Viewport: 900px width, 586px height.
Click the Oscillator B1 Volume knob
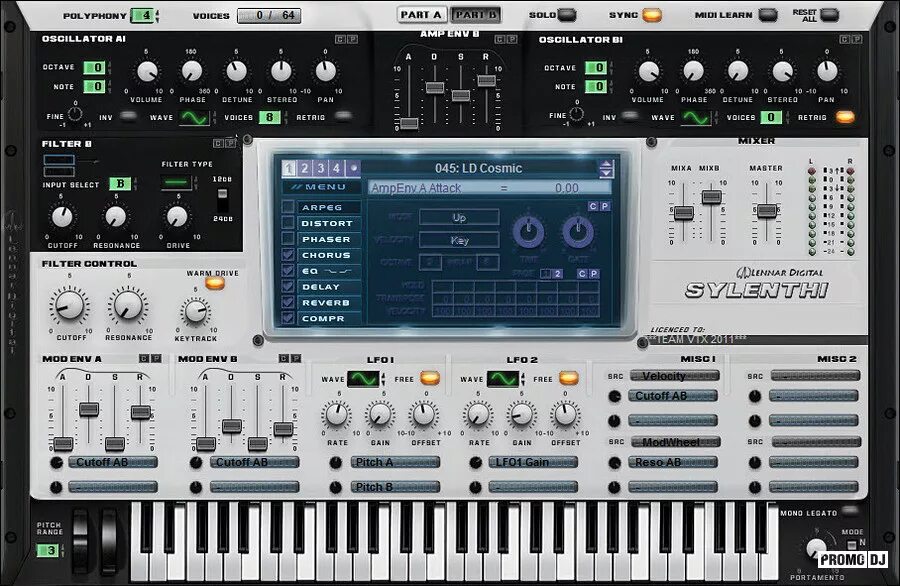point(649,72)
